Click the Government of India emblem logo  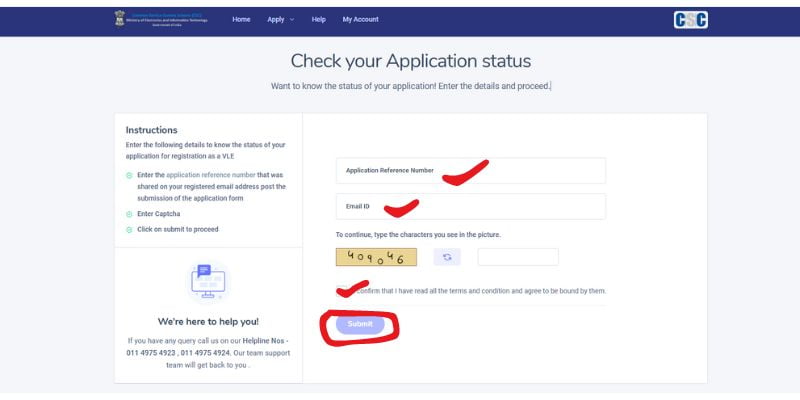[120, 19]
